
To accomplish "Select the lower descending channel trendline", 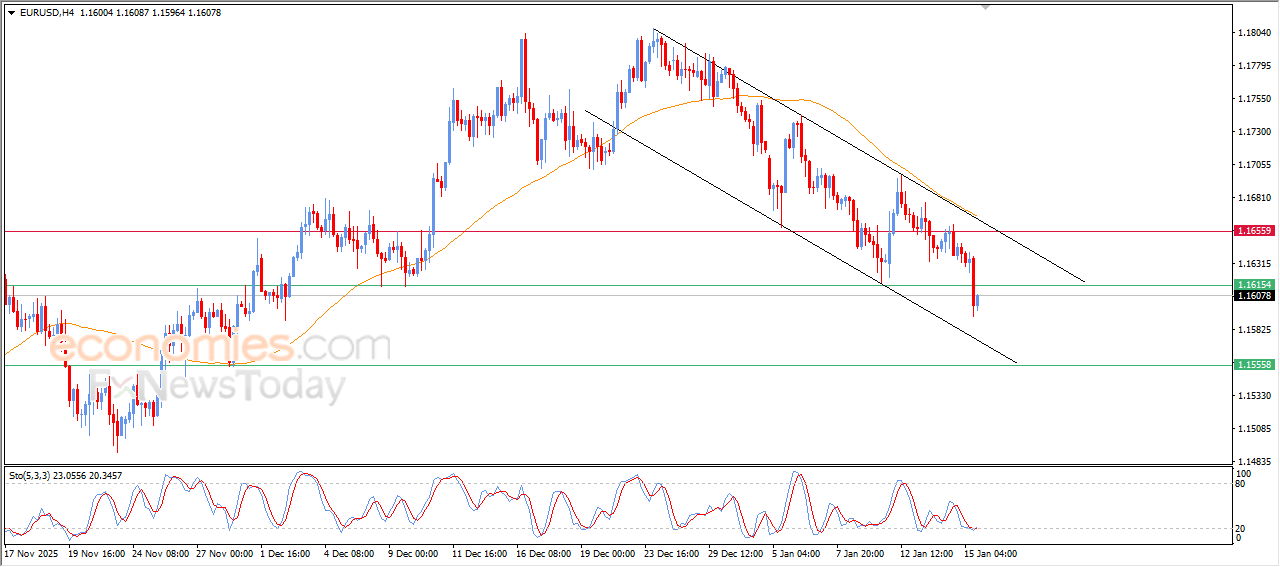I will [800, 236].
